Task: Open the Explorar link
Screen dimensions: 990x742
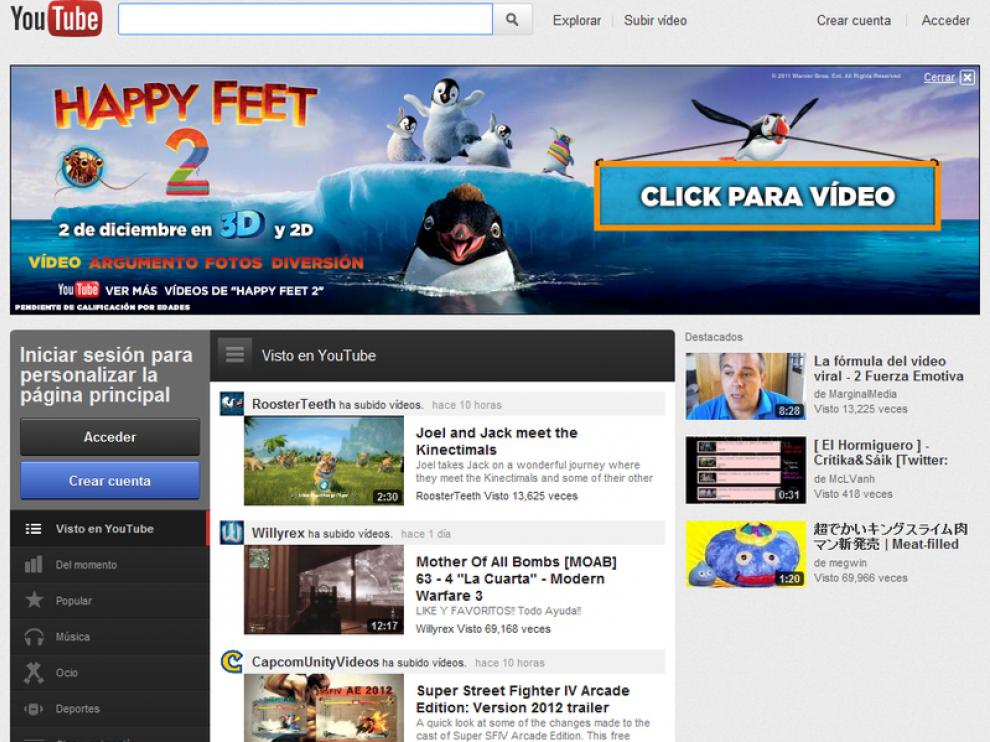Action: (x=576, y=20)
